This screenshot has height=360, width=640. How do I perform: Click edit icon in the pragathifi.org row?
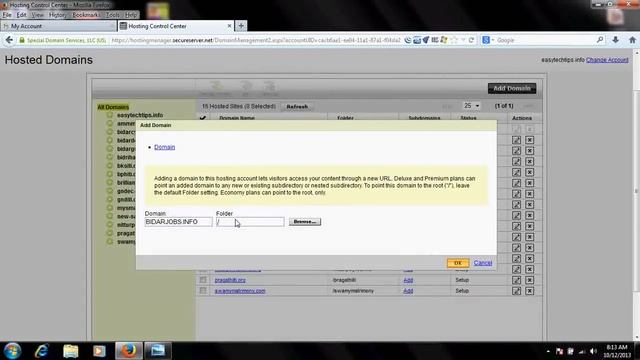(x=516, y=280)
